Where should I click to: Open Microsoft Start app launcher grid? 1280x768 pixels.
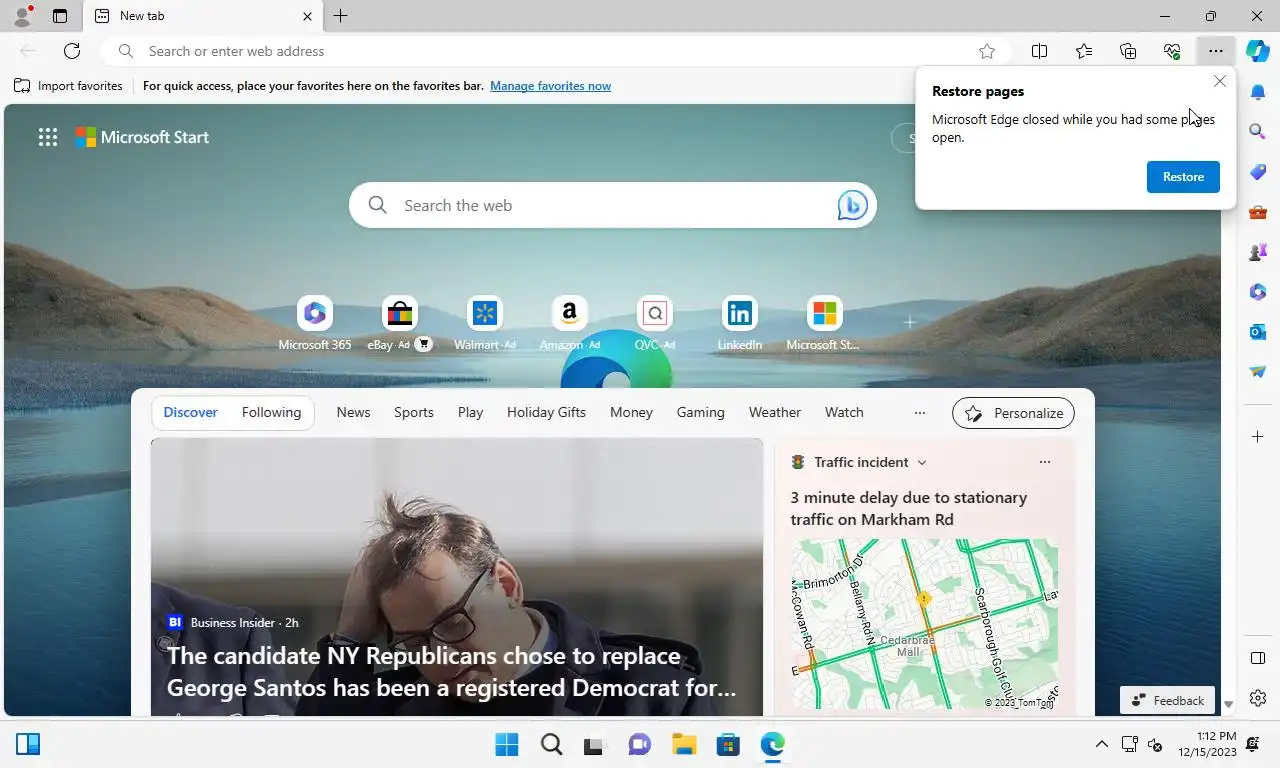[x=48, y=137]
